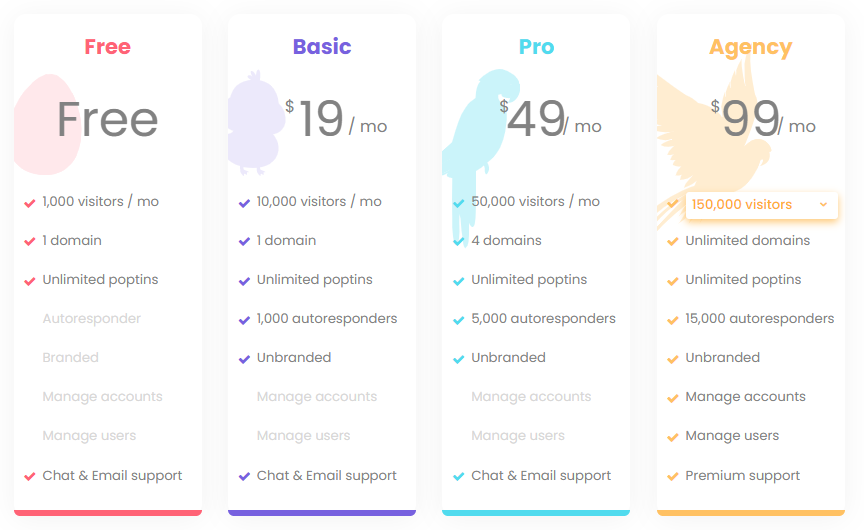Click the purple chick illustration in Basic plan
This screenshot has height=530, width=864.
[x=256, y=122]
